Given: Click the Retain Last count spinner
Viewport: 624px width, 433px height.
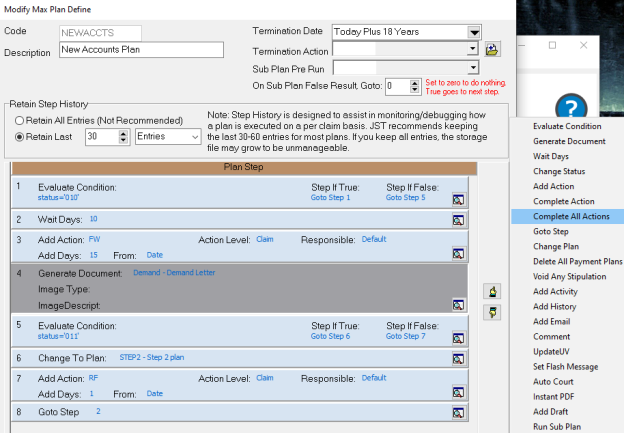Looking at the screenshot, I should click(124, 137).
